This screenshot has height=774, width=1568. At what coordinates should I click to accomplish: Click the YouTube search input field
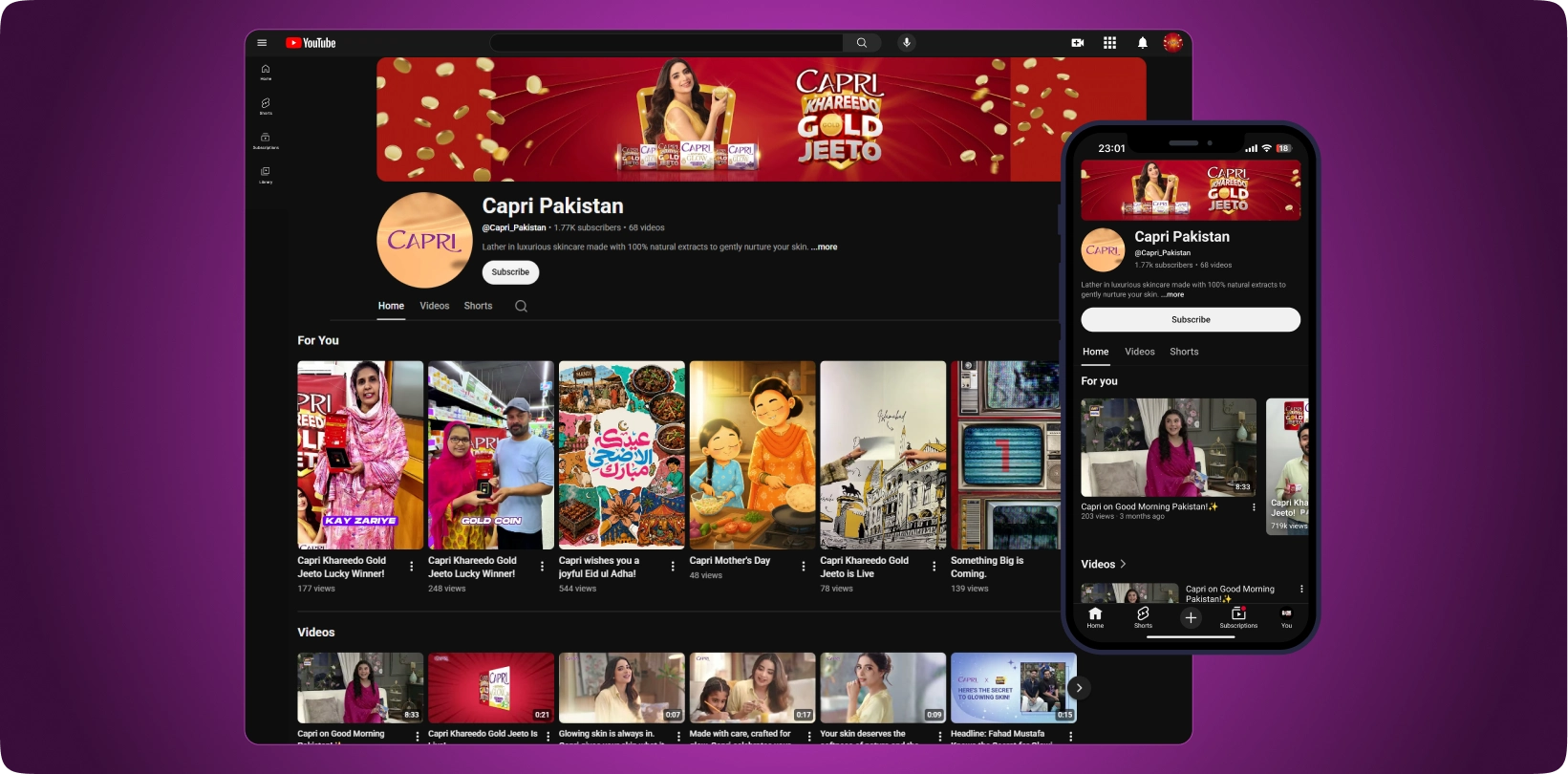[x=666, y=43]
